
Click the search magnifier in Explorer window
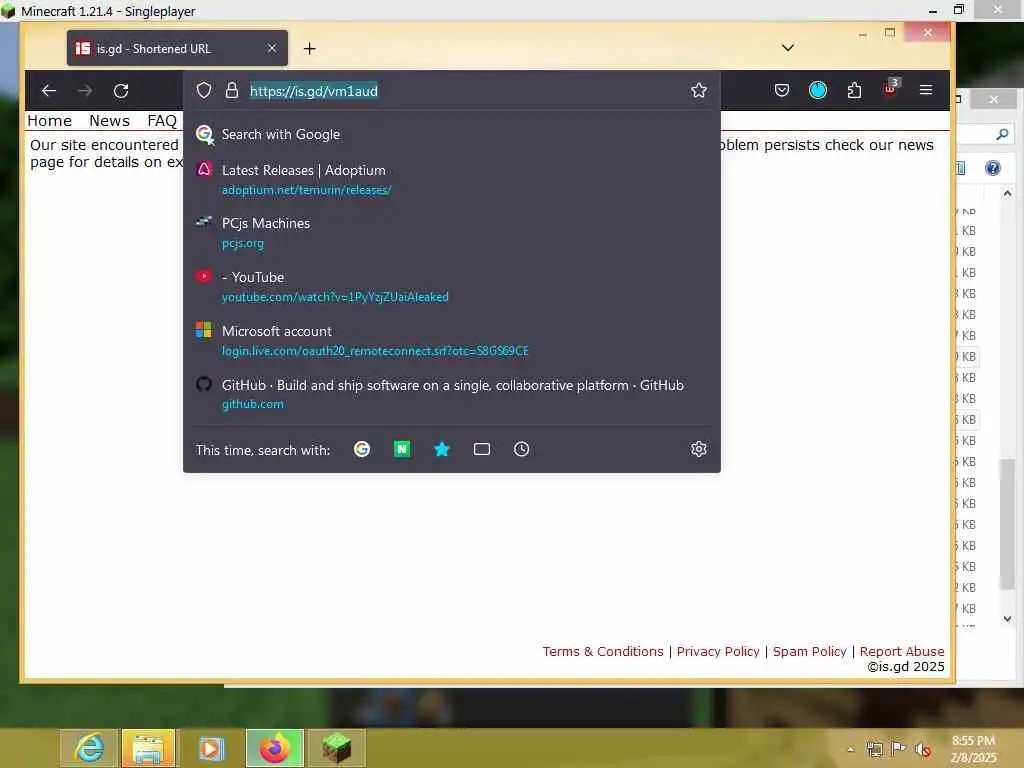[x=1002, y=134]
